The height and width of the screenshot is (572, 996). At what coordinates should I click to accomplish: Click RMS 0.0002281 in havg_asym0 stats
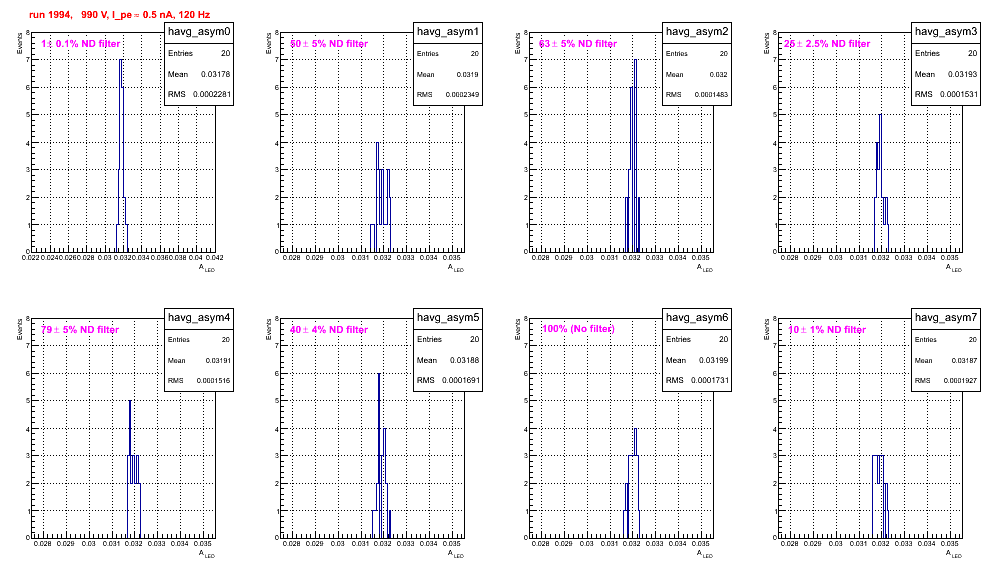(x=199, y=95)
